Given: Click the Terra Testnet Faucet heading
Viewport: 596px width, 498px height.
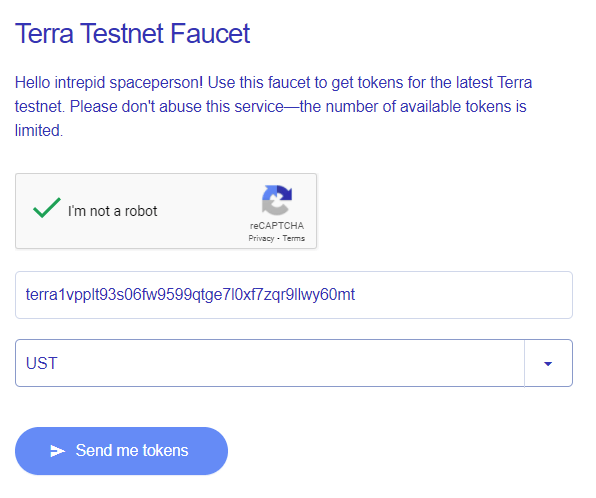Looking at the screenshot, I should pos(132,34).
